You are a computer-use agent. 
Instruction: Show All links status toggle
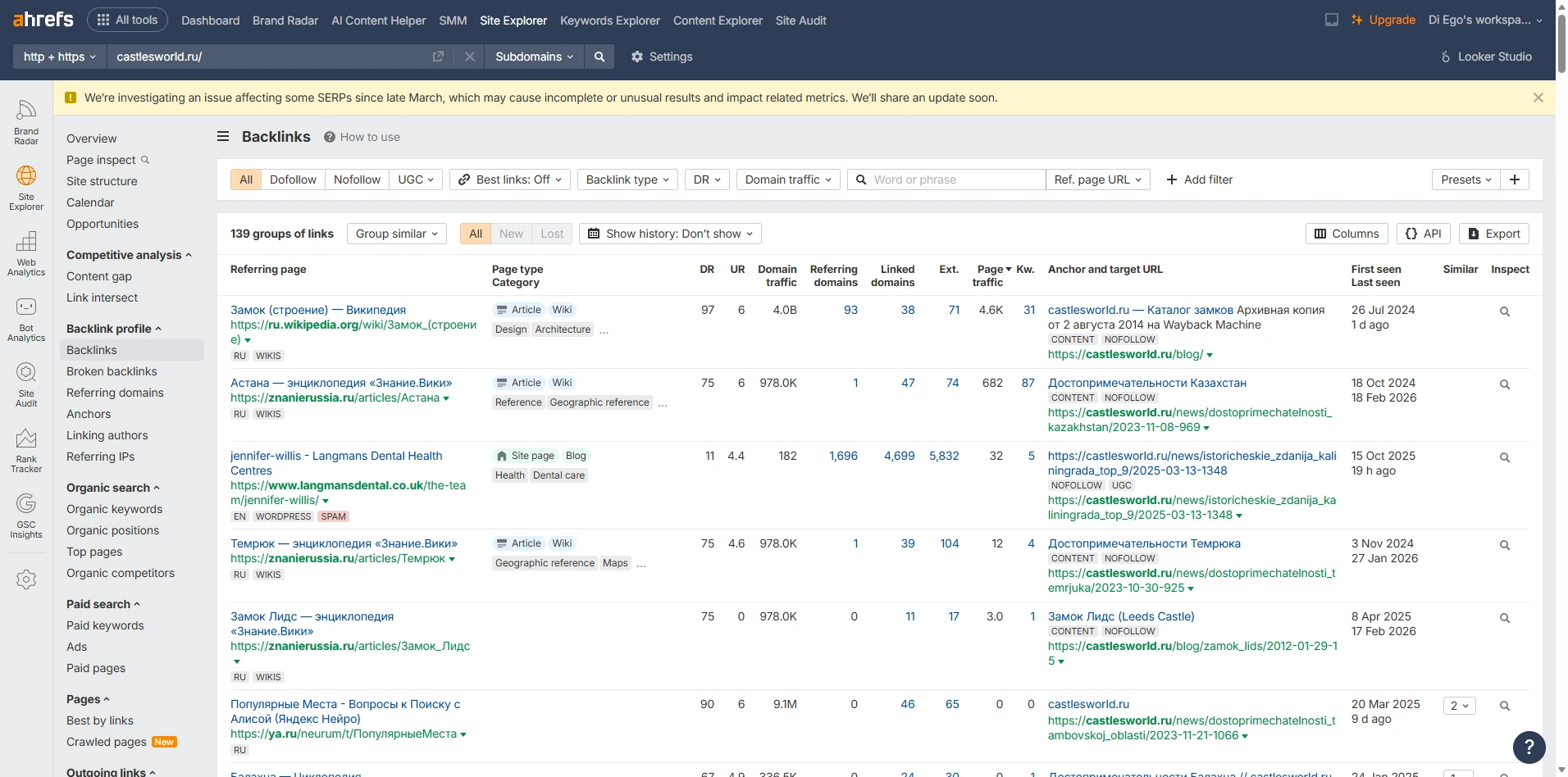476,234
